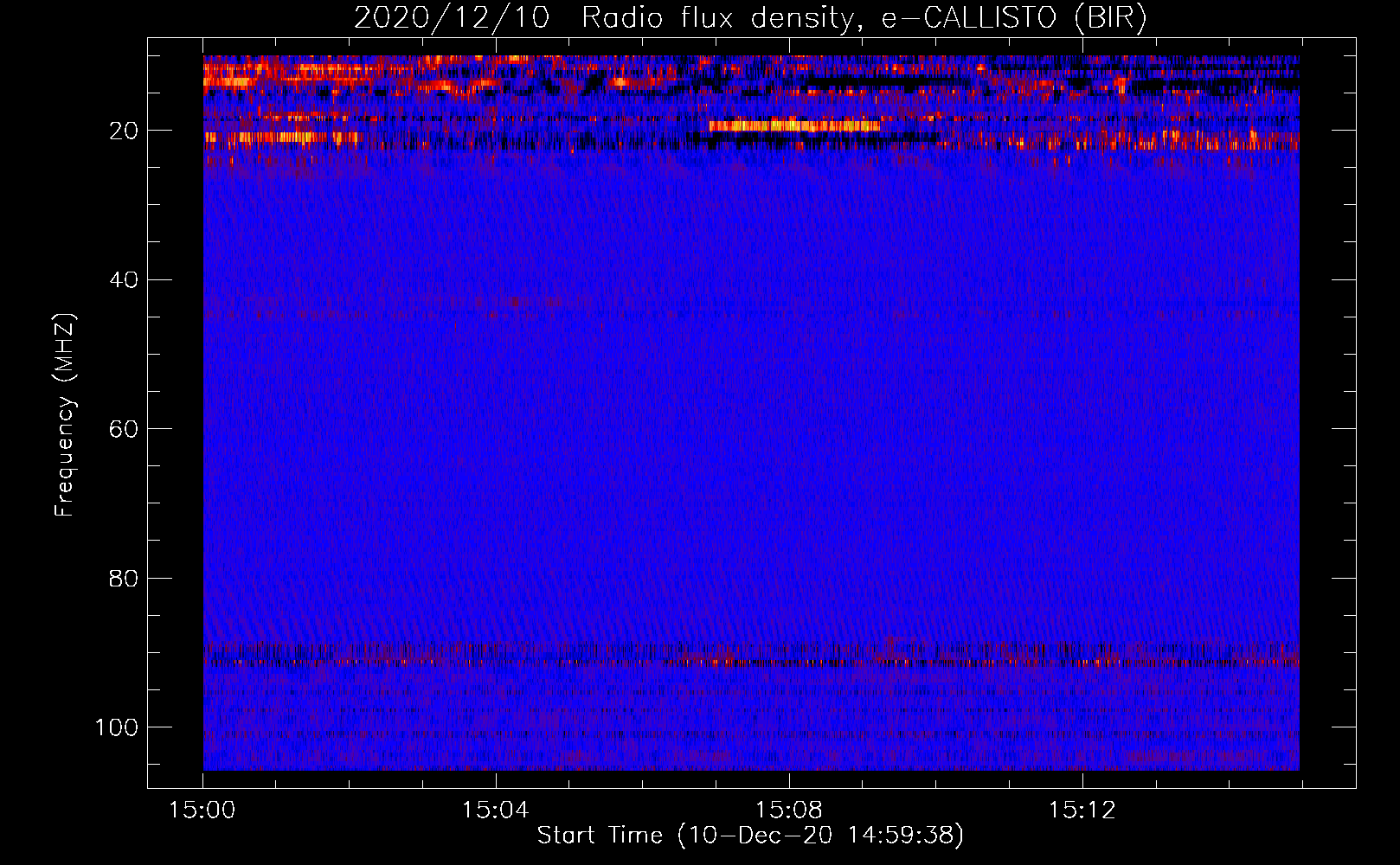The height and width of the screenshot is (865, 1400).
Task: Click the "Start Time (10-Dec-20 14:59:38)" label
Action: point(750,836)
